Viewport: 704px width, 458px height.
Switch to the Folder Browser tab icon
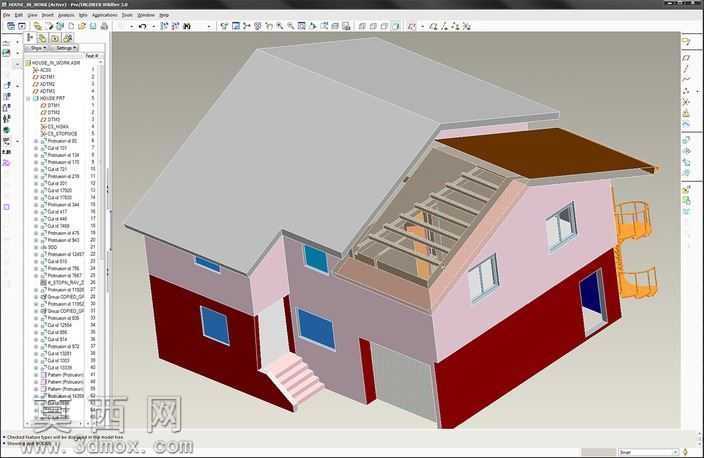tap(42, 38)
